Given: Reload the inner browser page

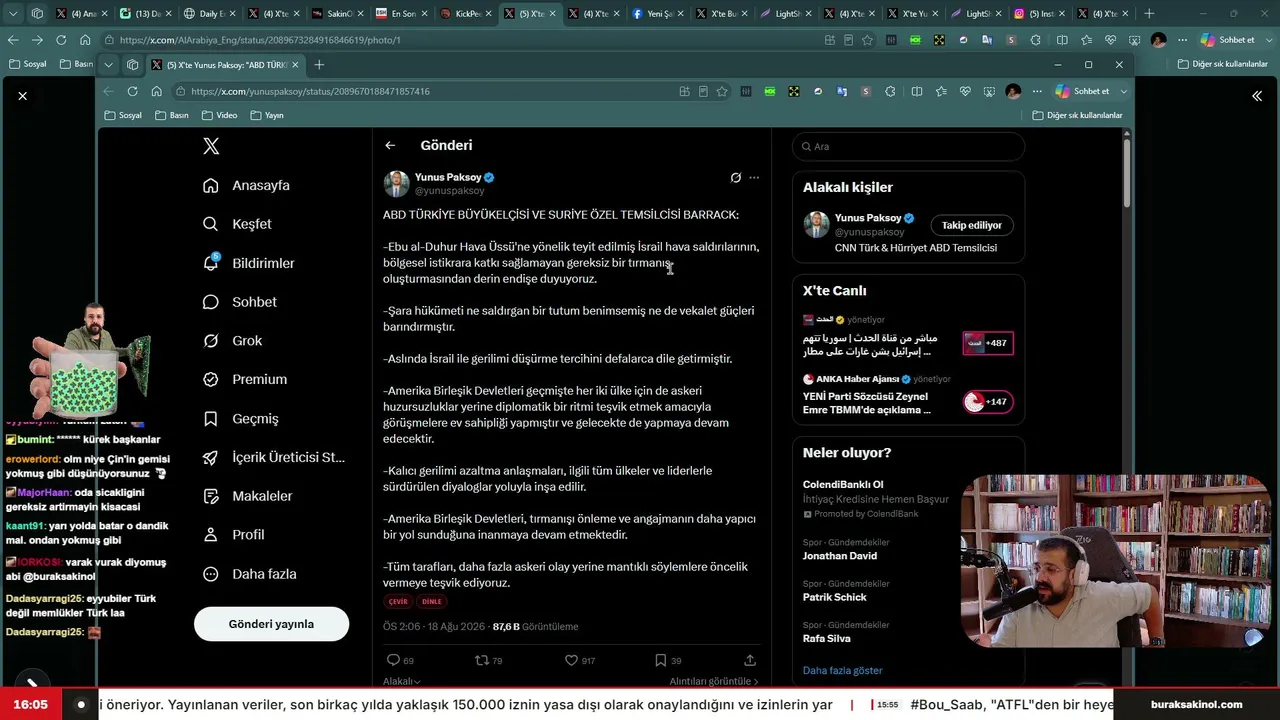Looking at the screenshot, I should (x=132, y=91).
